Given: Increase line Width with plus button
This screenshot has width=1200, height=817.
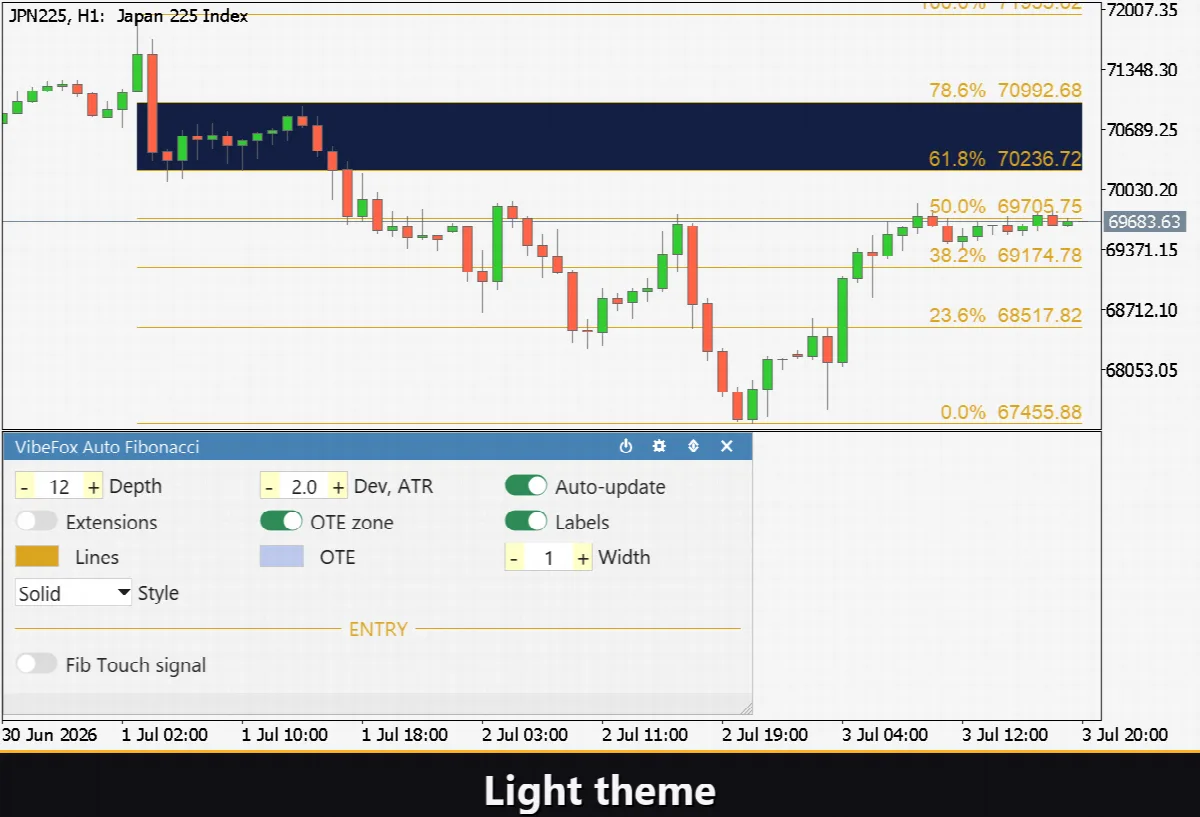Looking at the screenshot, I should pos(583,558).
